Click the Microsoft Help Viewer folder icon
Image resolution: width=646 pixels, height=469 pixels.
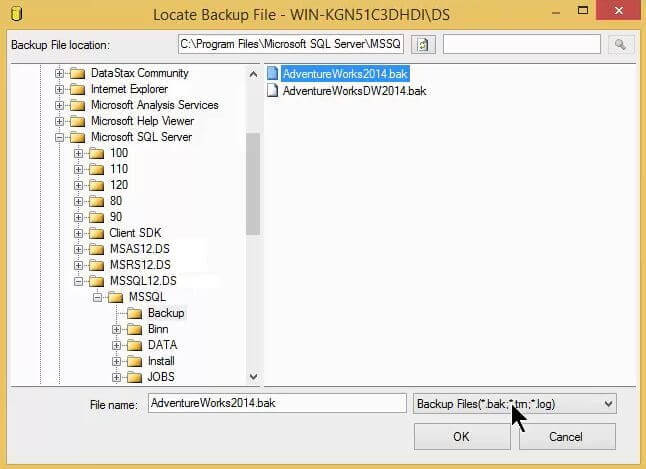[x=77, y=122]
